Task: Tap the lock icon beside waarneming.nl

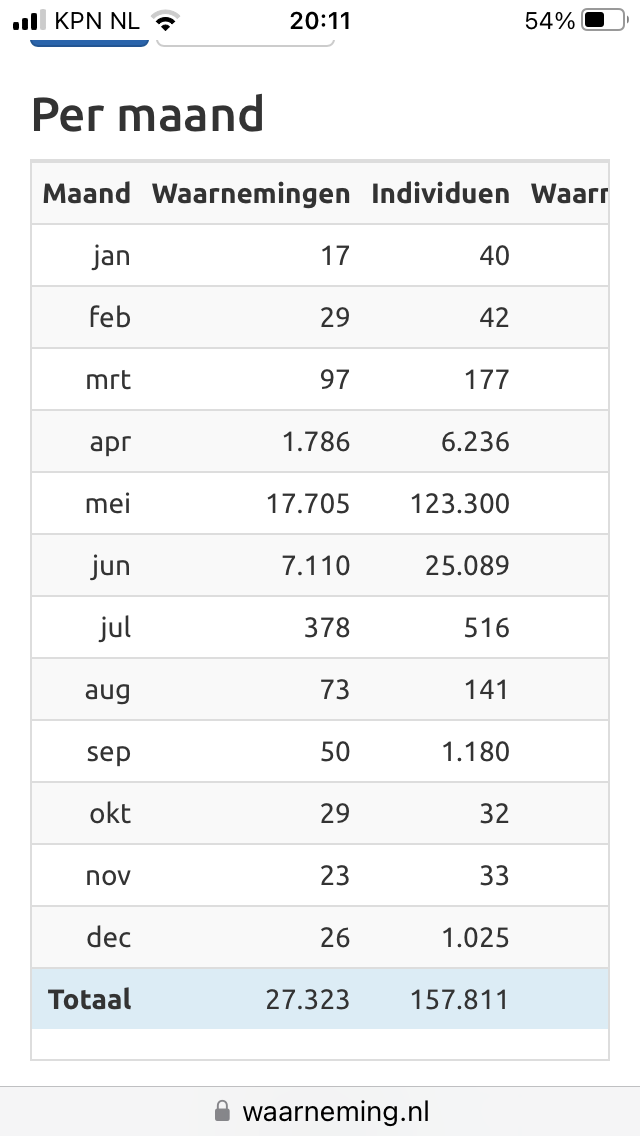Action: click(223, 1111)
